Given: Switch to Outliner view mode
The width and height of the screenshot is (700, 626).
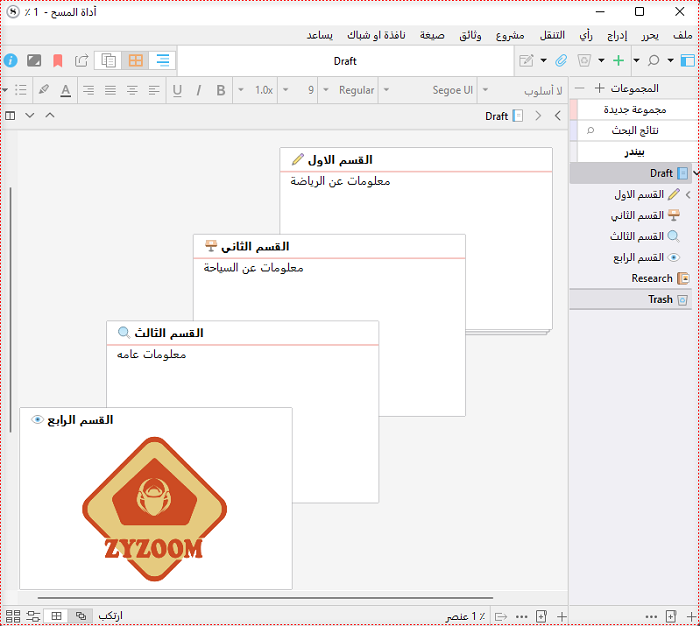Looking at the screenshot, I should [x=162, y=60].
